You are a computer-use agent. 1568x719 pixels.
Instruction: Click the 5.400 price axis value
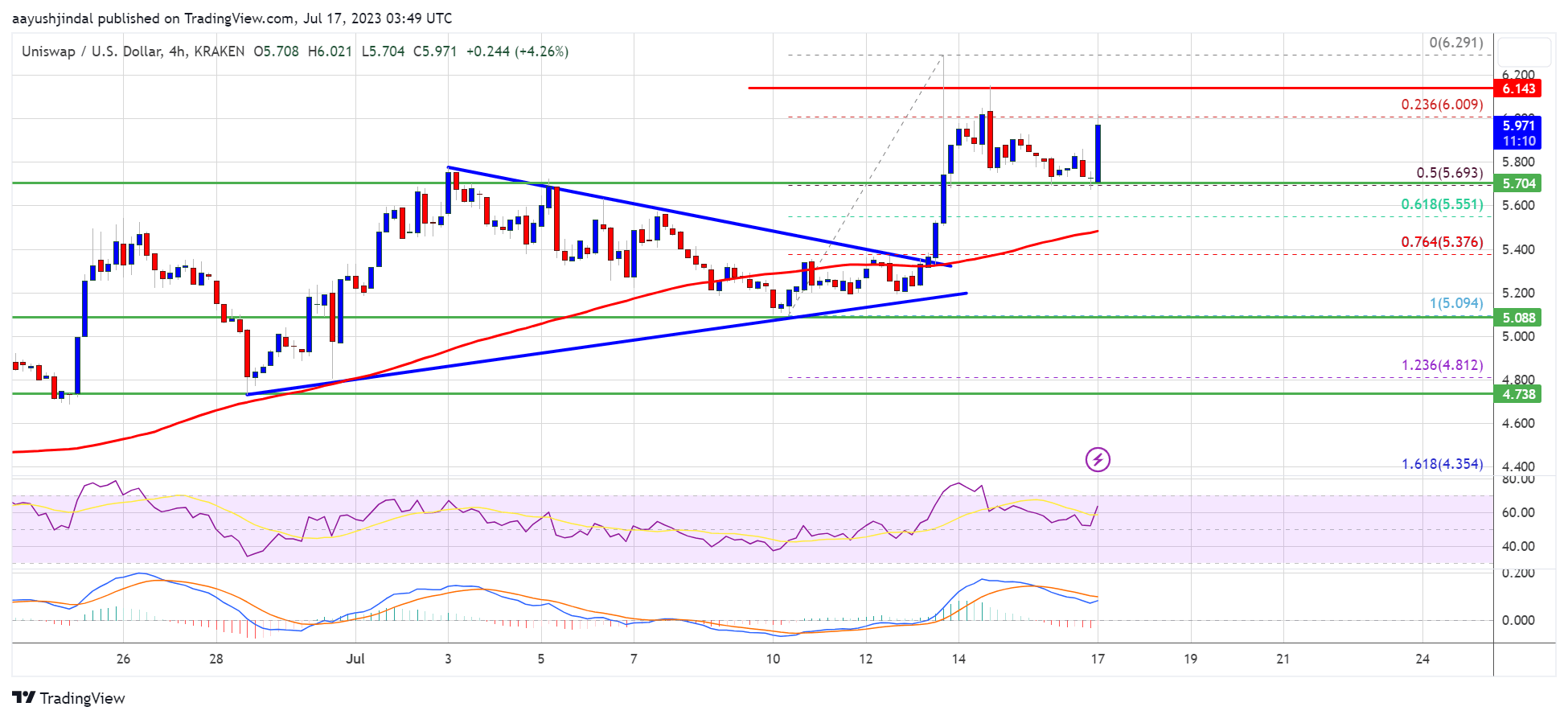[x=1518, y=249]
